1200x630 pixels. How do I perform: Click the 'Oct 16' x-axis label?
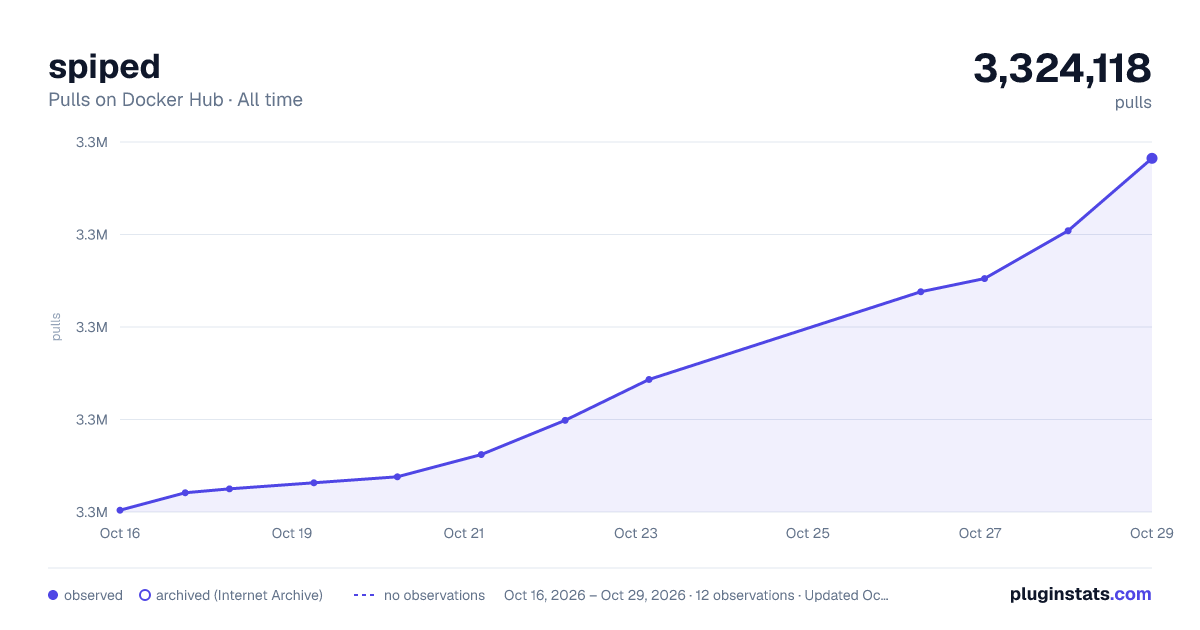click(120, 533)
